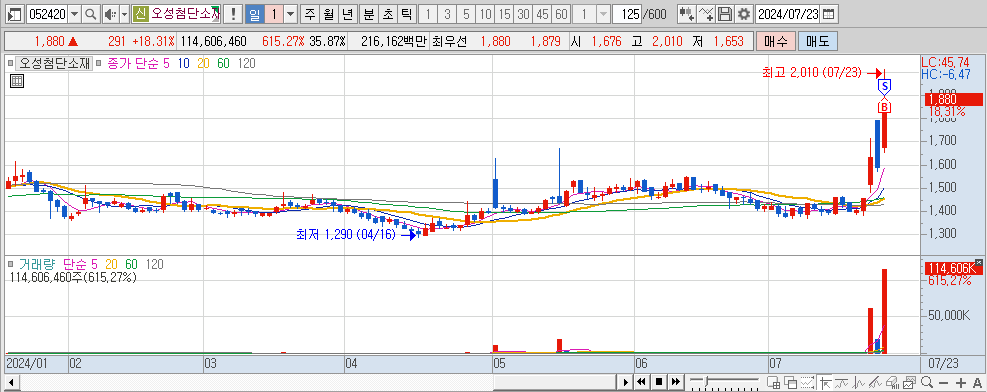
Task: Switch to 분 minute chart period
Action: (x=369, y=14)
